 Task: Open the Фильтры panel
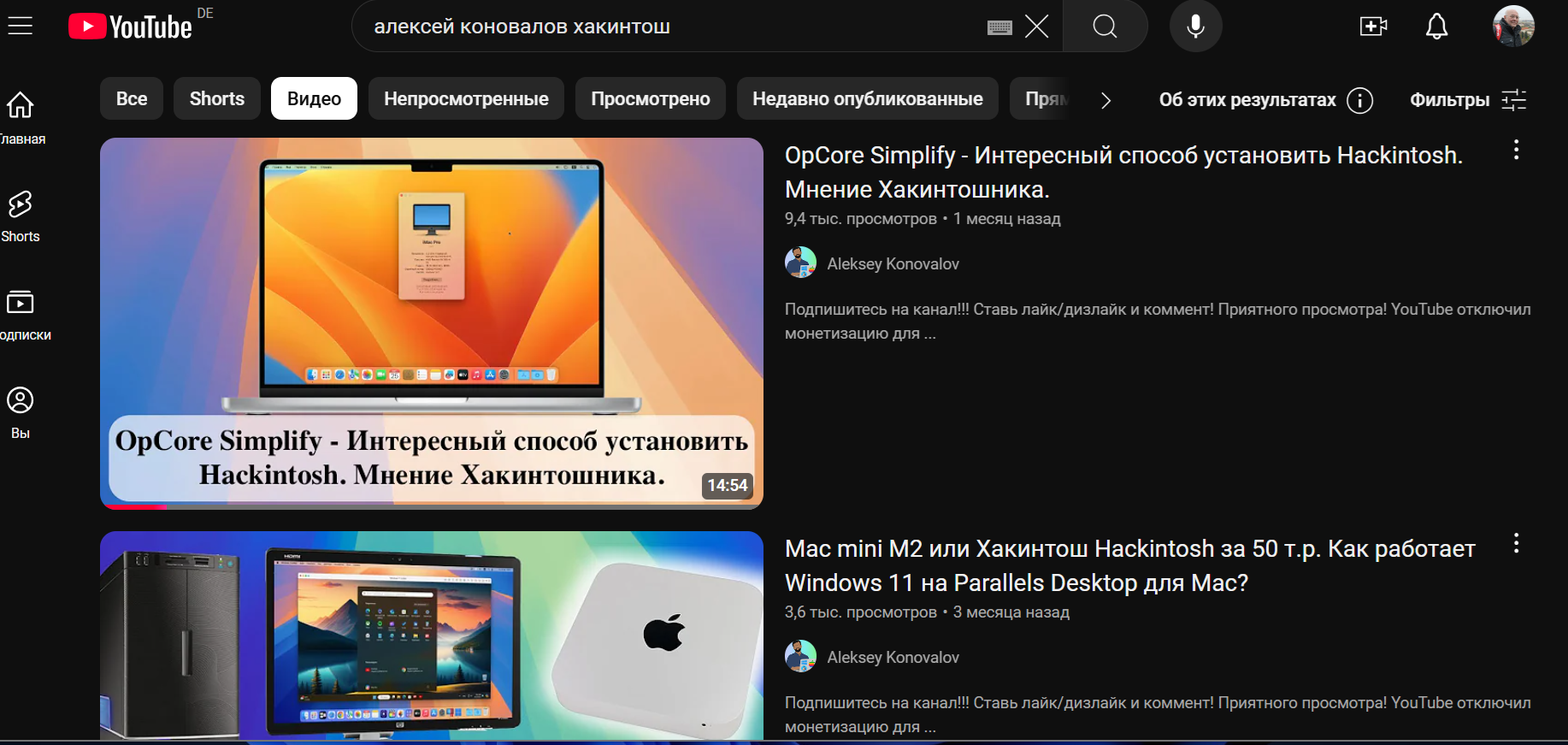point(1468,100)
